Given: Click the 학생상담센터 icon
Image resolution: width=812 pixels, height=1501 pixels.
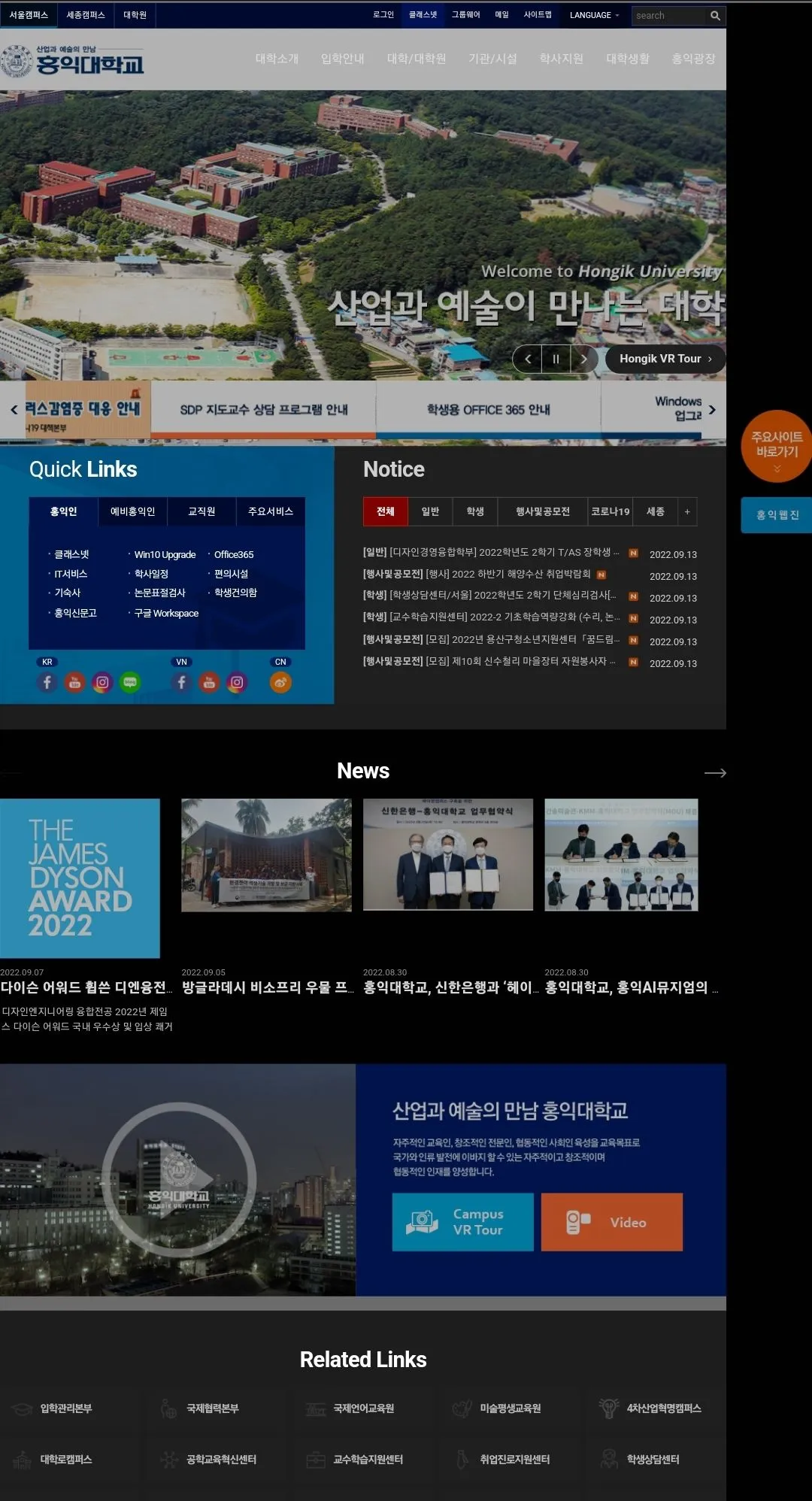Looking at the screenshot, I should [x=608, y=1459].
